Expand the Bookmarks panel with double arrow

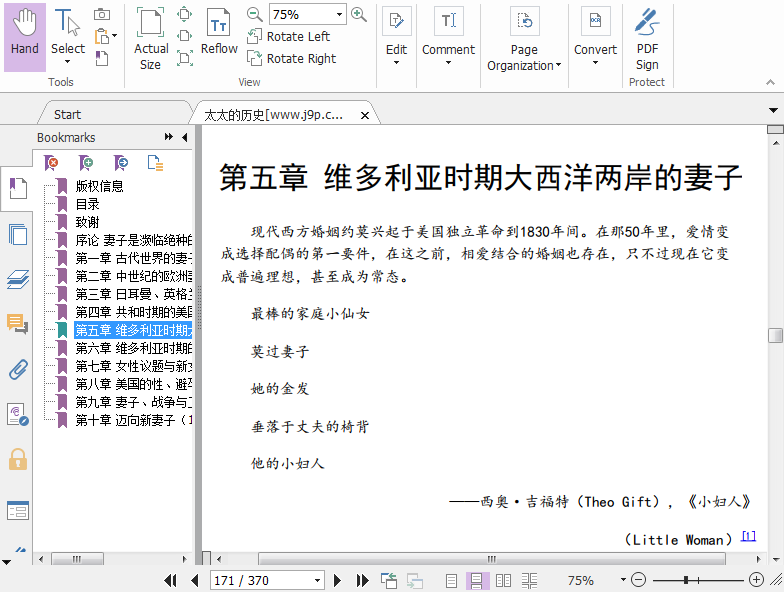click(169, 137)
